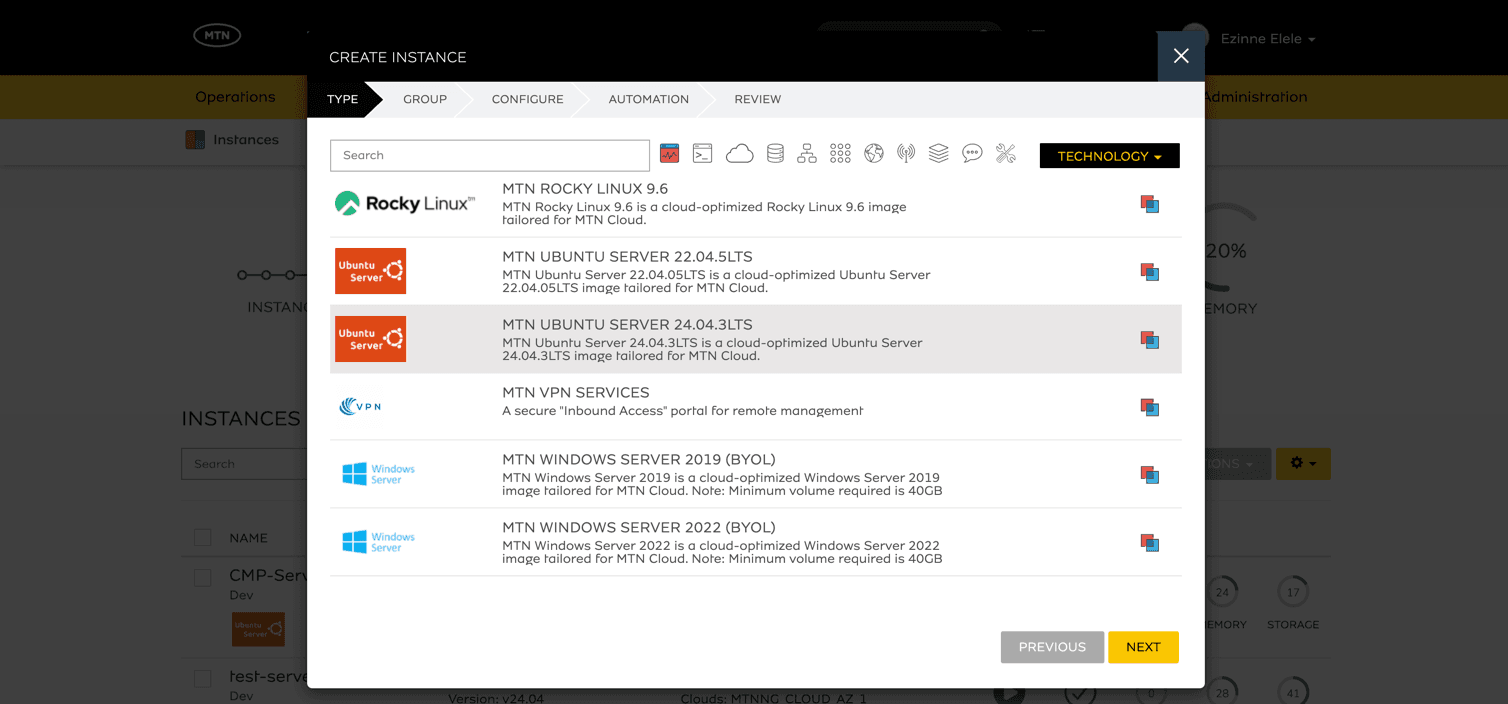This screenshot has height=704, width=1508.
Task: Select the broadcast antenna category filter icon
Action: coord(906,154)
